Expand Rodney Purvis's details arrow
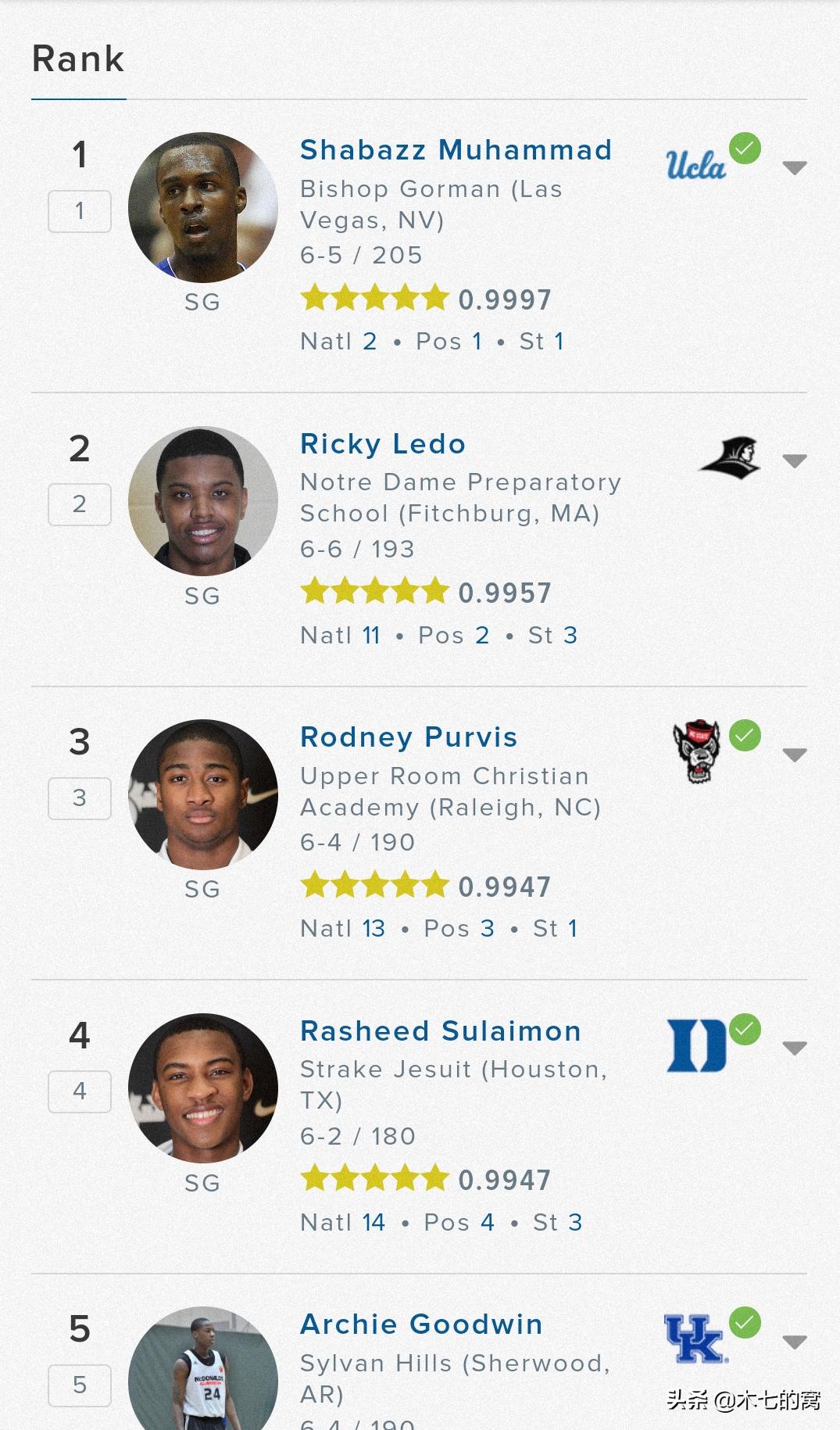 (794, 754)
